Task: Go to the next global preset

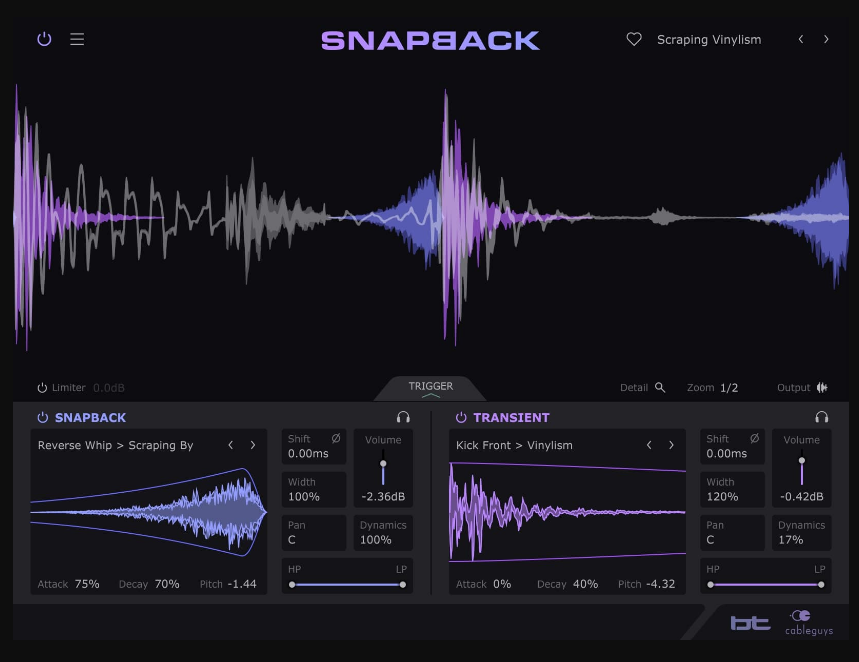Action: [x=826, y=40]
